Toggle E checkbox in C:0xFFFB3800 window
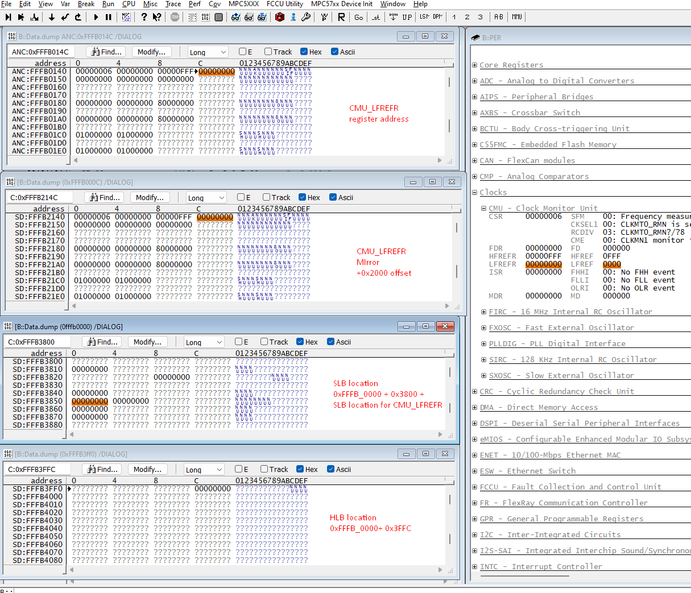 pos(238,341)
